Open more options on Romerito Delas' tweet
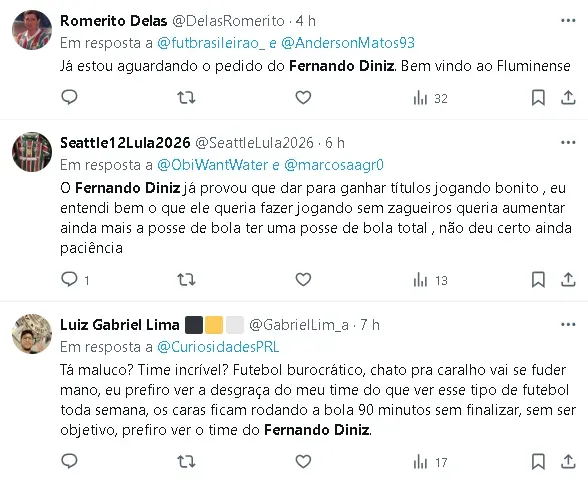Image resolution: width=588 pixels, height=481 pixels. (568, 21)
